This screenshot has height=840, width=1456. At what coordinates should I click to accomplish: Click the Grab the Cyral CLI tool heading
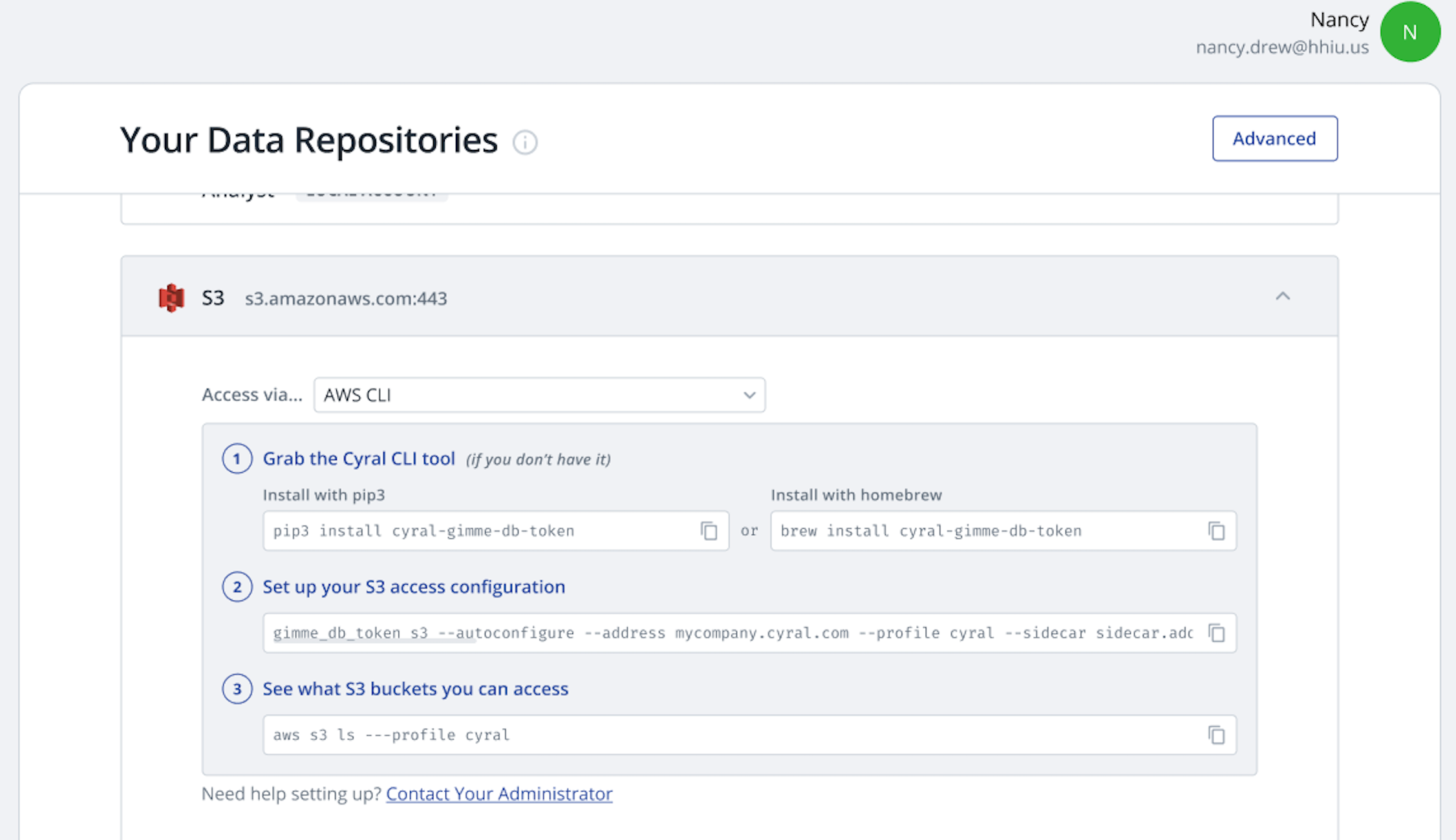pyautogui.click(x=359, y=459)
